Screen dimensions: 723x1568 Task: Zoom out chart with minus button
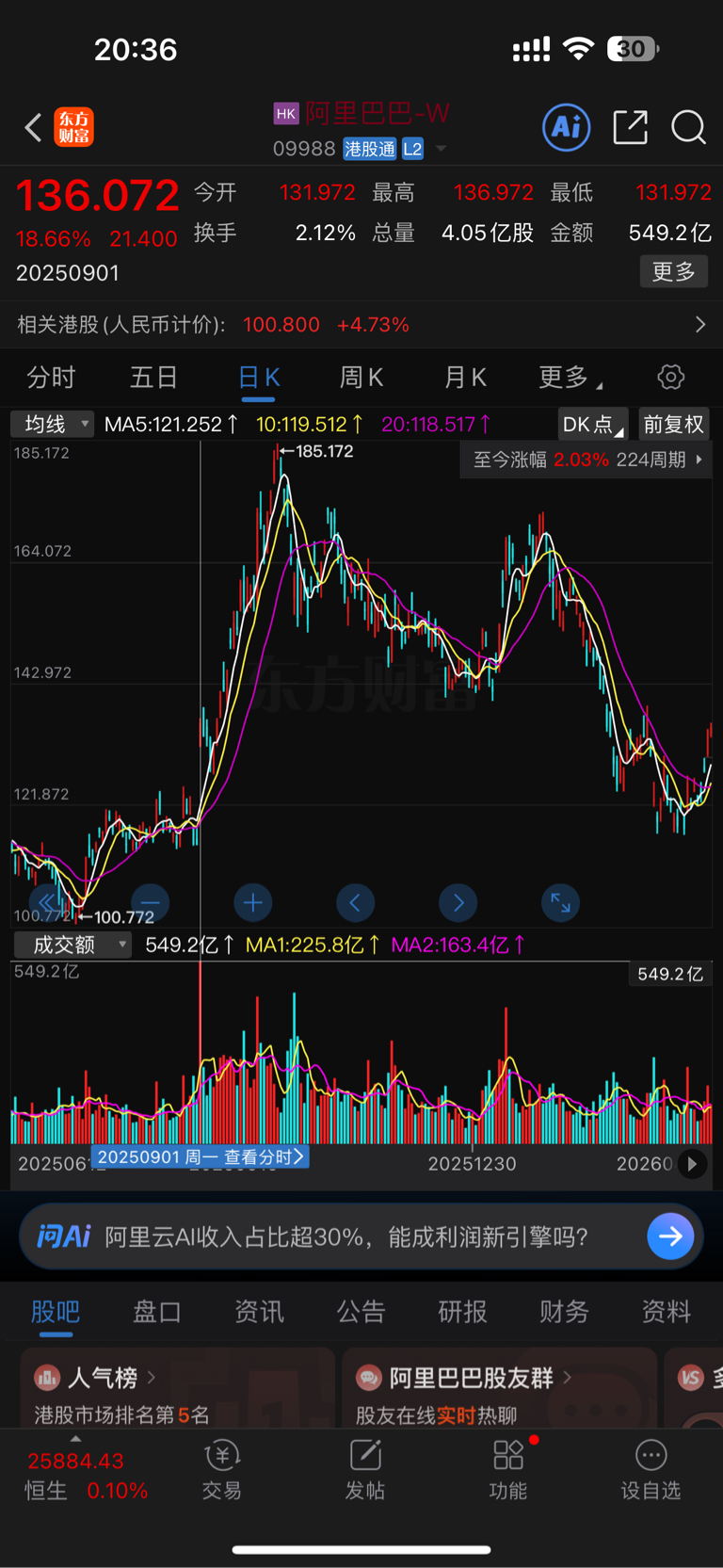(151, 903)
